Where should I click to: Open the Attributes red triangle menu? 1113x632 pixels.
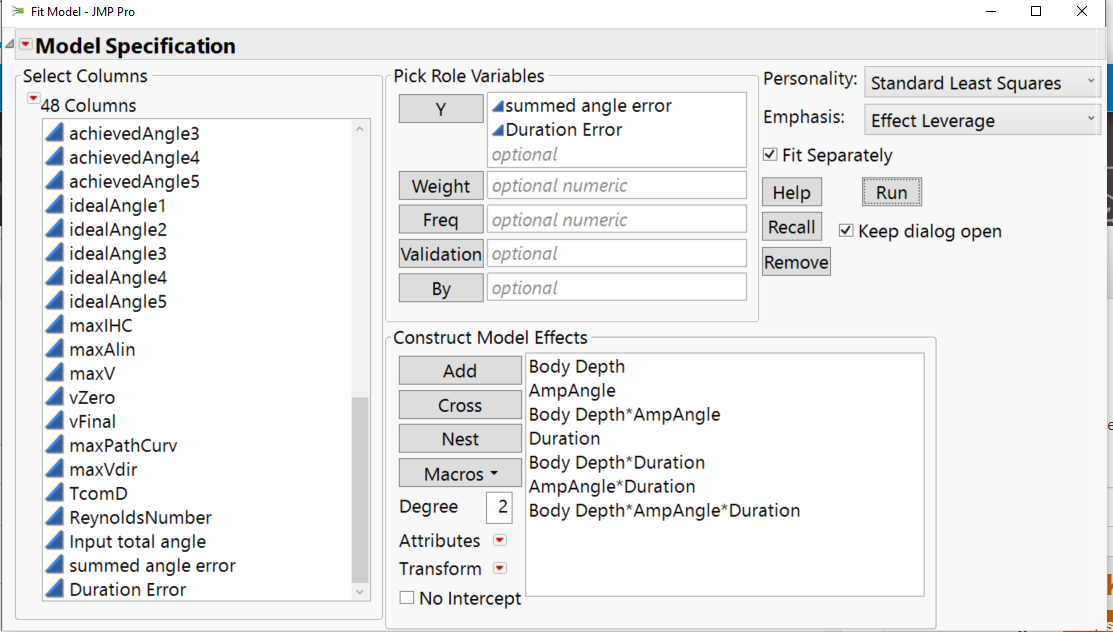tap(500, 541)
